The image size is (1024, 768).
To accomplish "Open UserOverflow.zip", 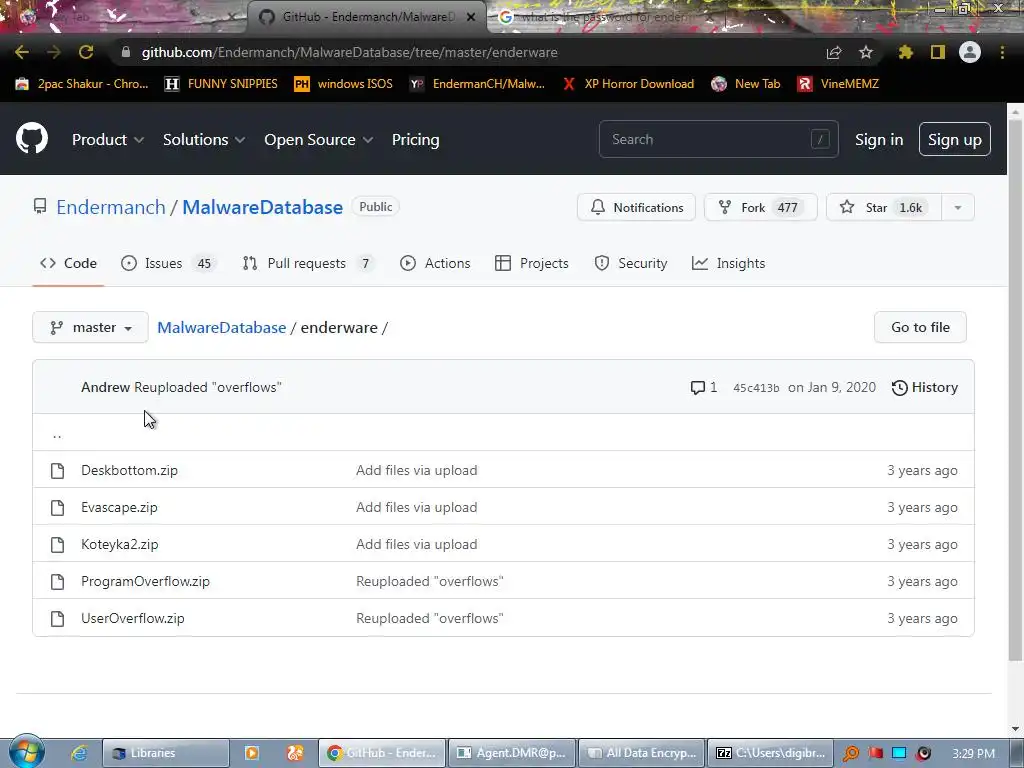I will (x=133, y=618).
